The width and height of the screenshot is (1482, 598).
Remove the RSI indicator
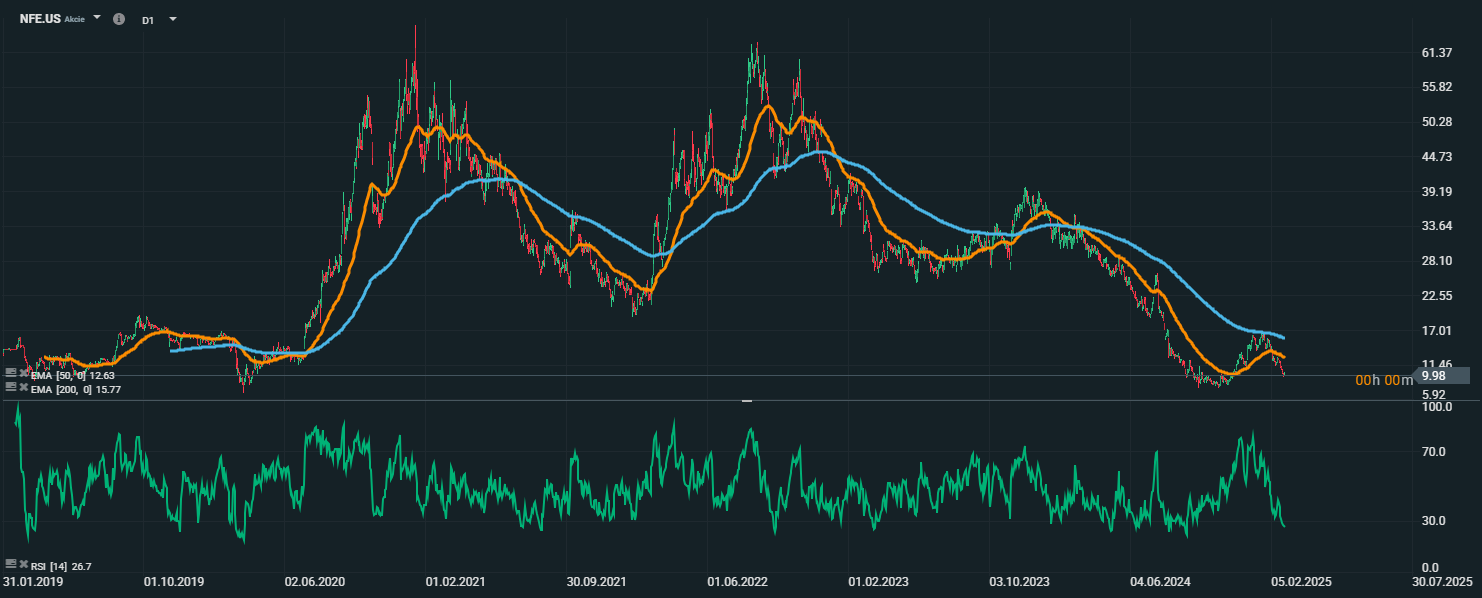[23, 566]
